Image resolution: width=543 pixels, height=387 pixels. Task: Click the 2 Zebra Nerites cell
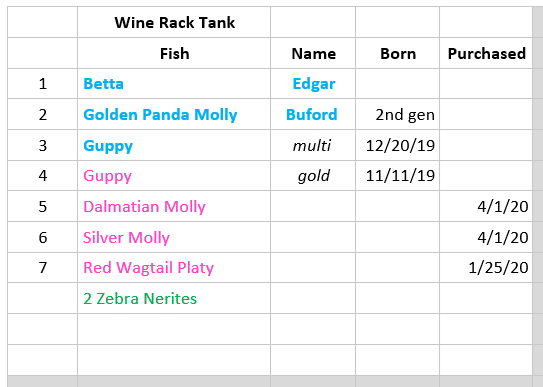(174, 298)
